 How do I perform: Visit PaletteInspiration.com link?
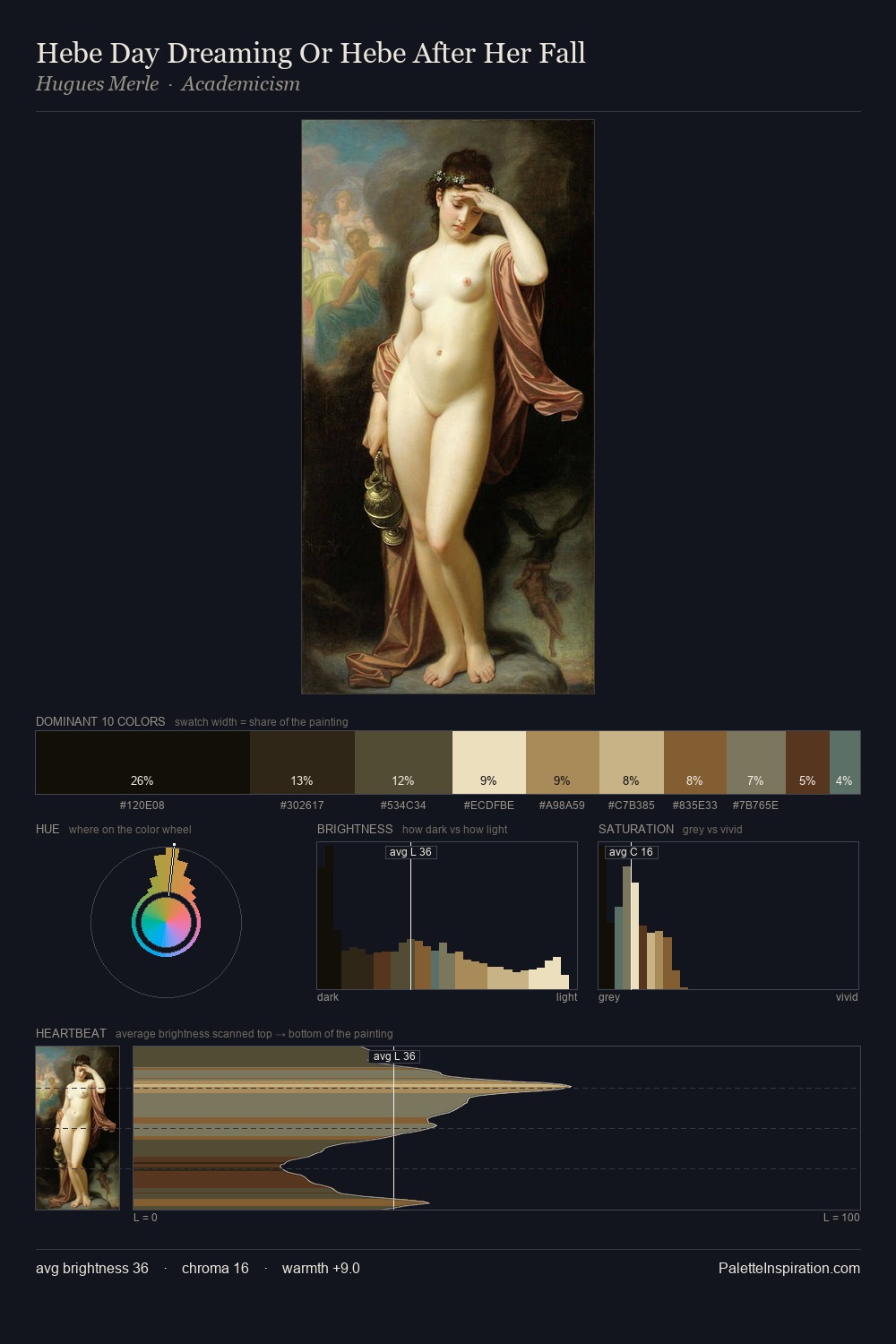point(789,1269)
